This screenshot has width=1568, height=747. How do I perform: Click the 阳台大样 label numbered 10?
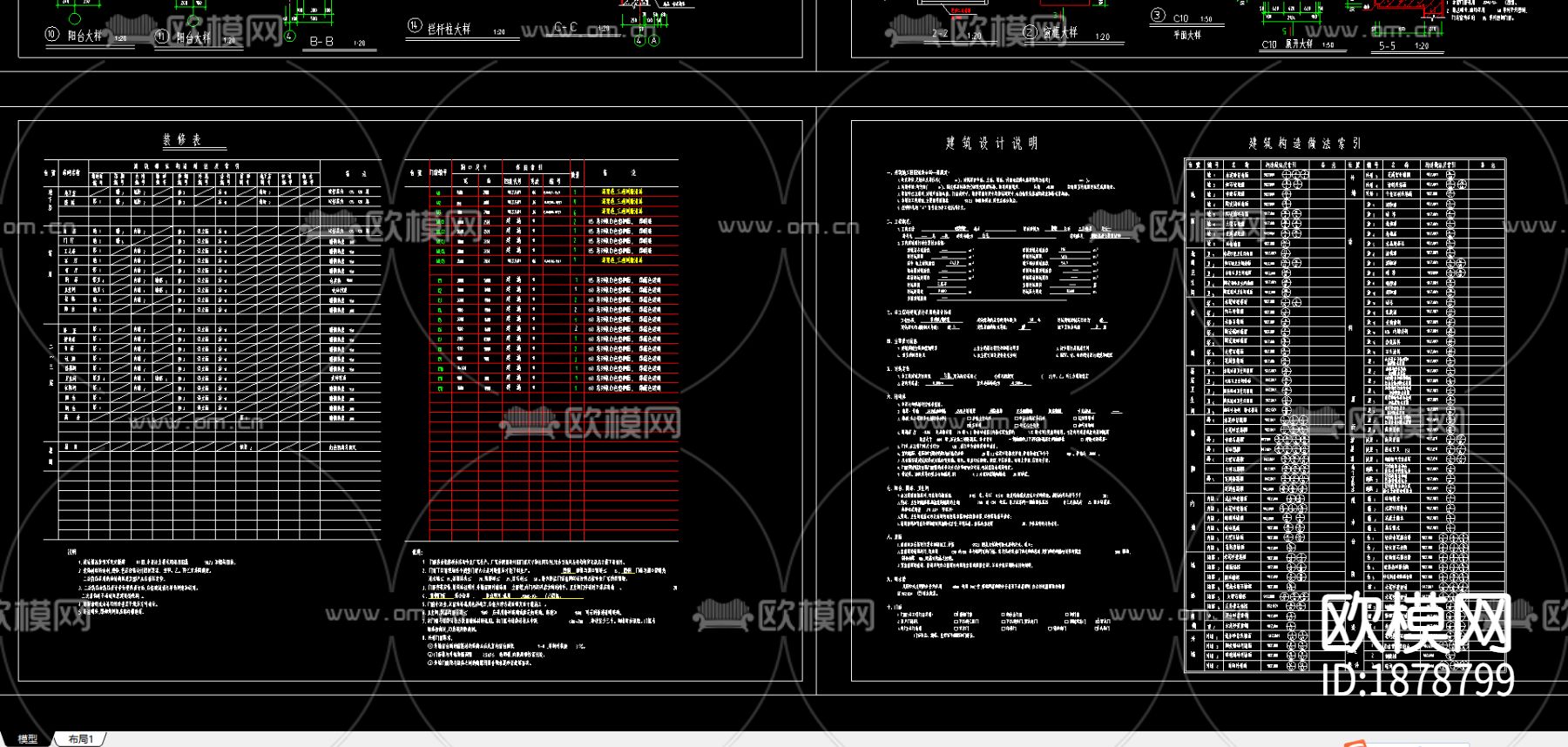tap(84, 36)
